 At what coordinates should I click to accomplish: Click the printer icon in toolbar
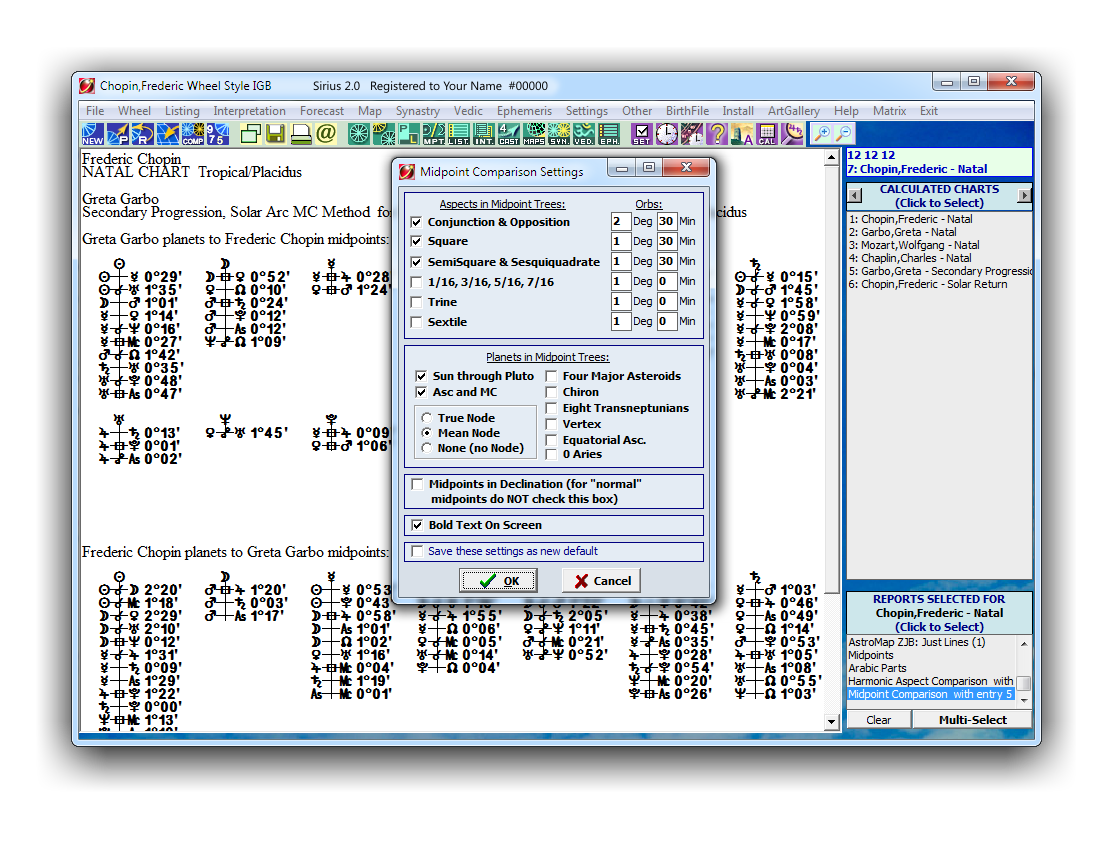point(301,134)
